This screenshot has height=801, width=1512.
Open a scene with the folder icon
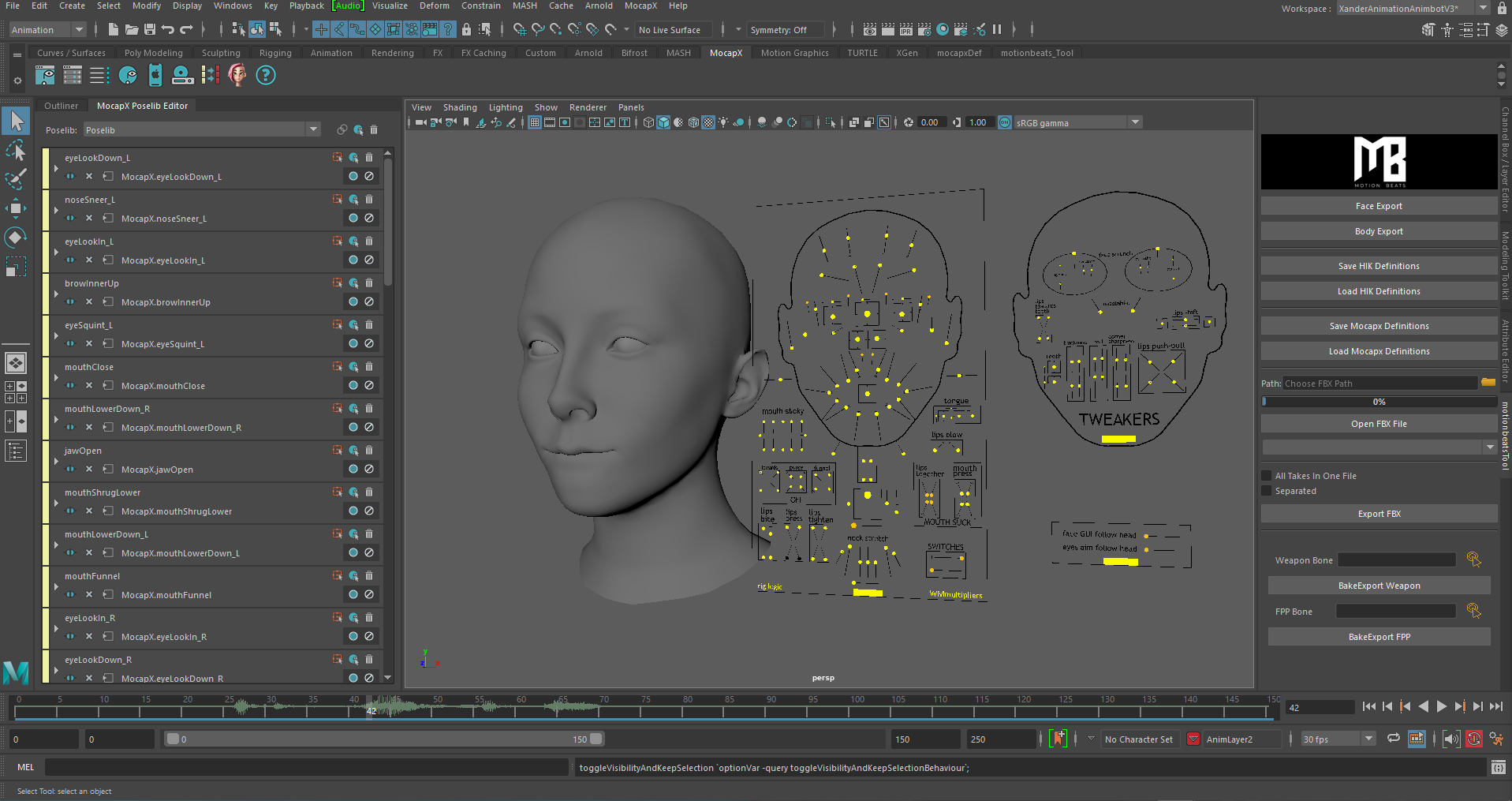tap(132, 30)
